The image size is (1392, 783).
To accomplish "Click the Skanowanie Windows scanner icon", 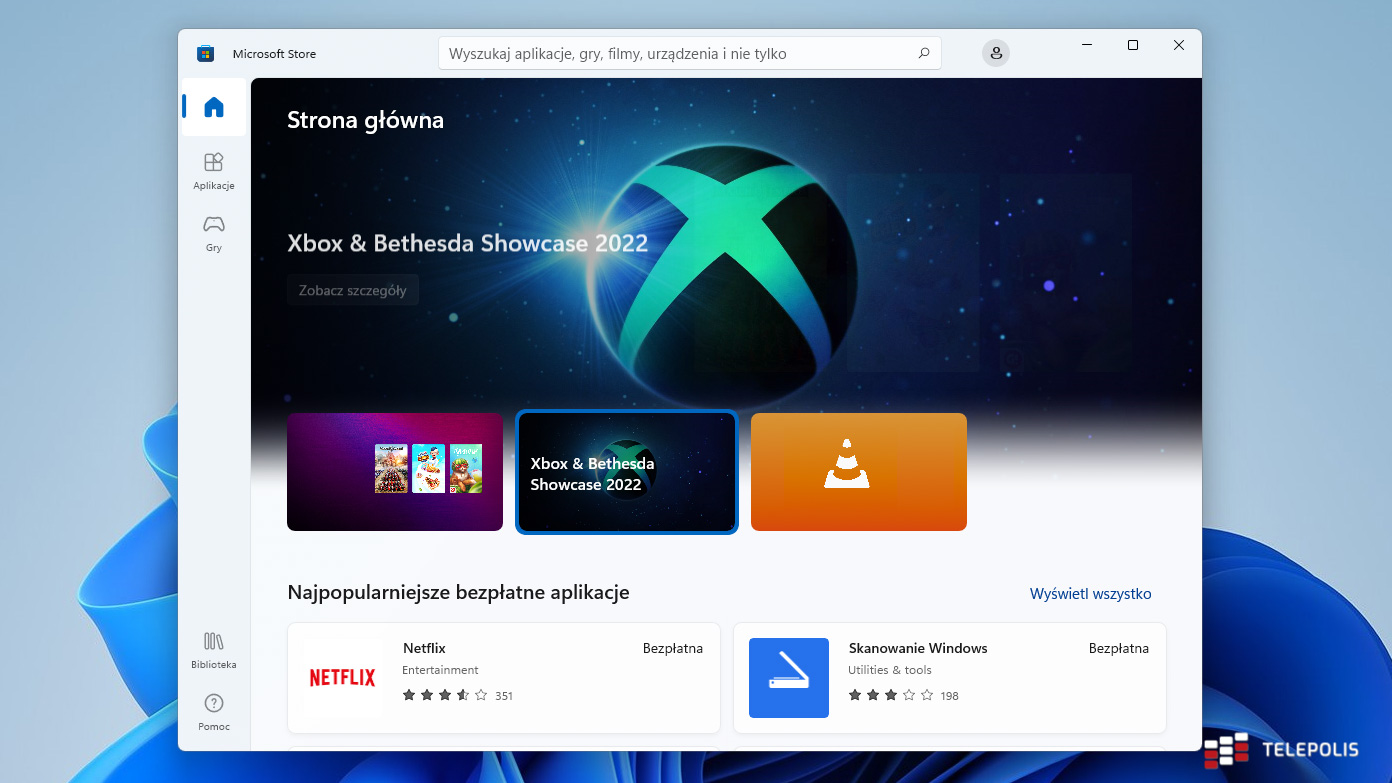I will pyautogui.click(x=788, y=678).
